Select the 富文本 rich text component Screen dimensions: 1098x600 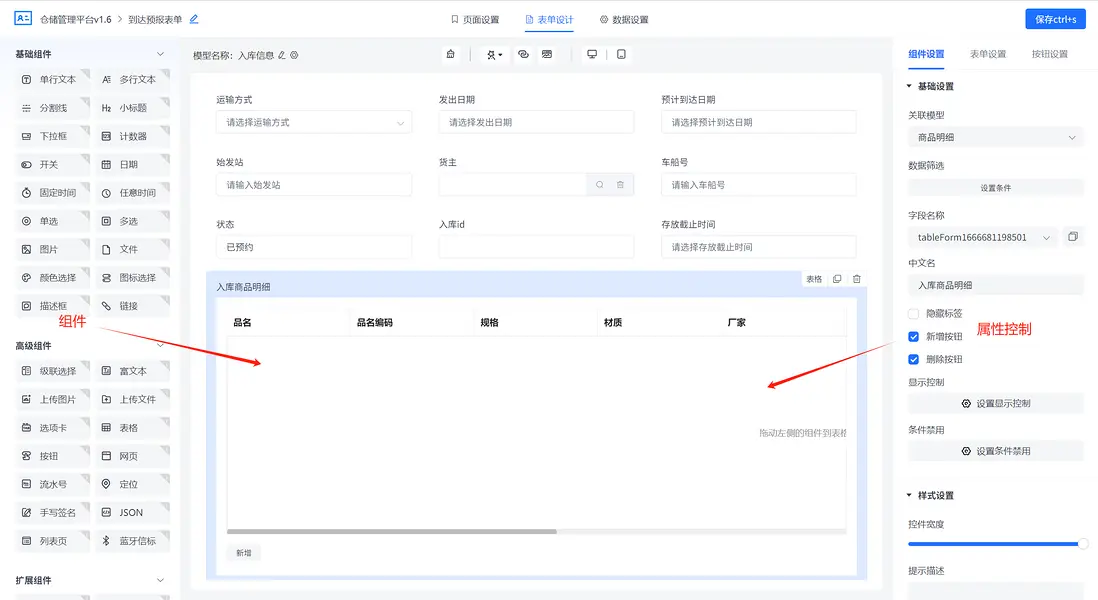coord(133,371)
